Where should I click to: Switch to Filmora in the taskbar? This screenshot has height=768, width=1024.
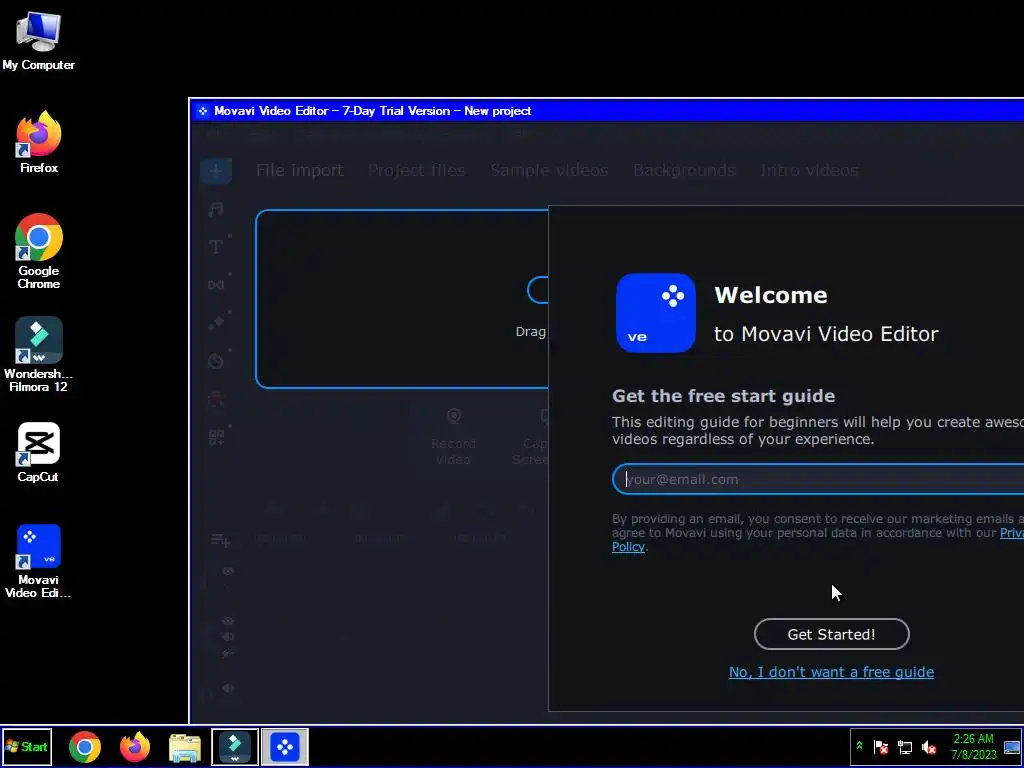[235, 747]
